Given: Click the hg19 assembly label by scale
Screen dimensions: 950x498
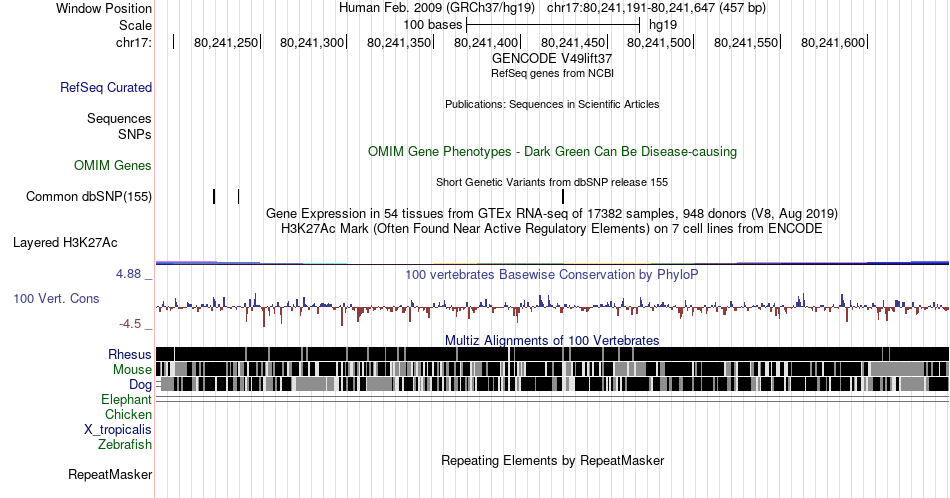Looking at the screenshot, I should (x=663, y=25).
